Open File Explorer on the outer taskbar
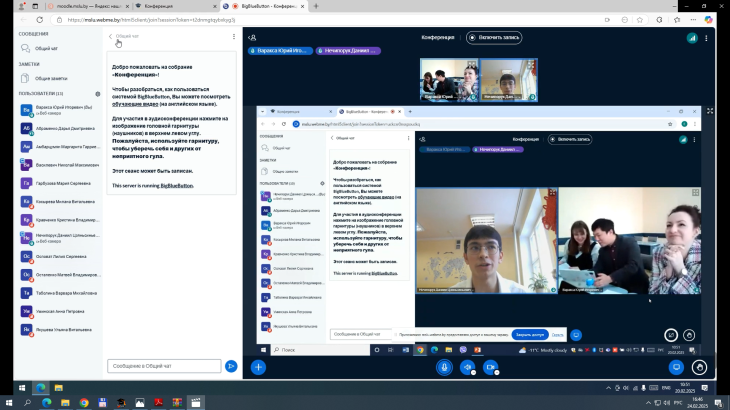This screenshot has width=730, height=410. 65,403
